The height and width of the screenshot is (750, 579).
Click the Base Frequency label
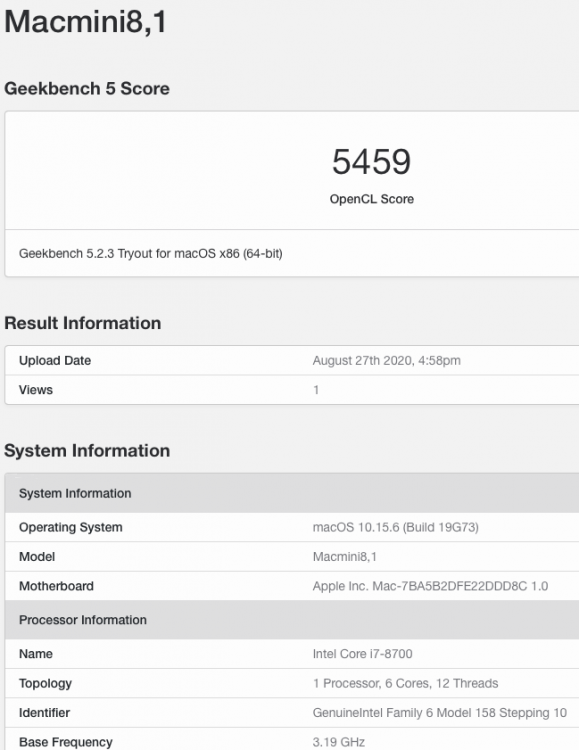[x=66, y=742]
